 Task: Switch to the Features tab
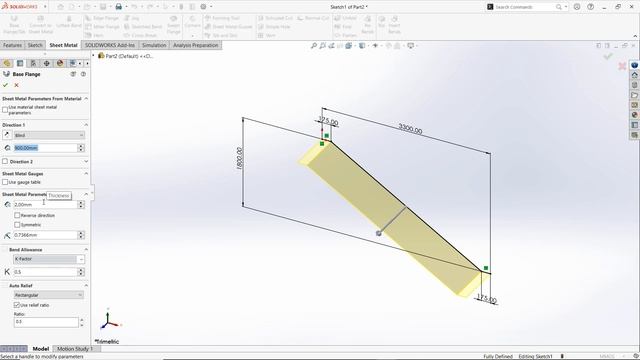pyautogui.click(x=13, y=45)
